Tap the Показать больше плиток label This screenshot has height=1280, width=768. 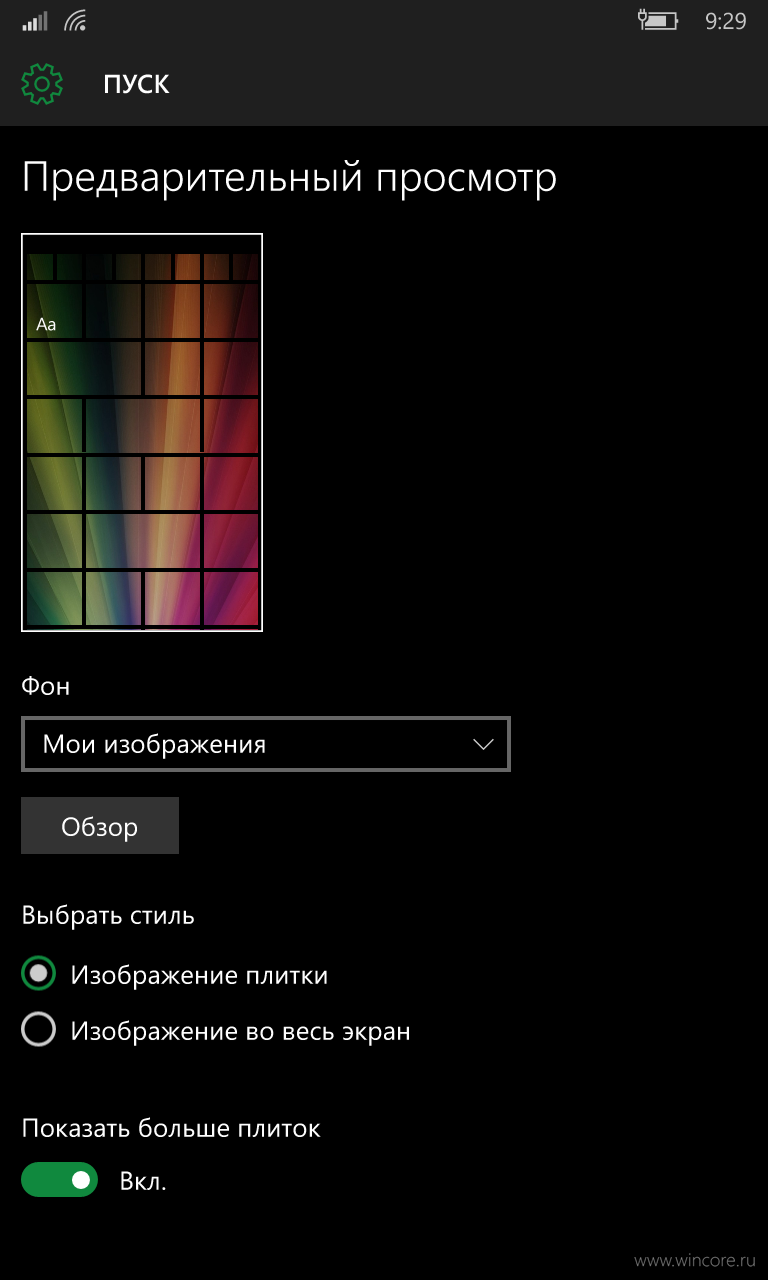pyautogui.click(x=171, y=1129)
